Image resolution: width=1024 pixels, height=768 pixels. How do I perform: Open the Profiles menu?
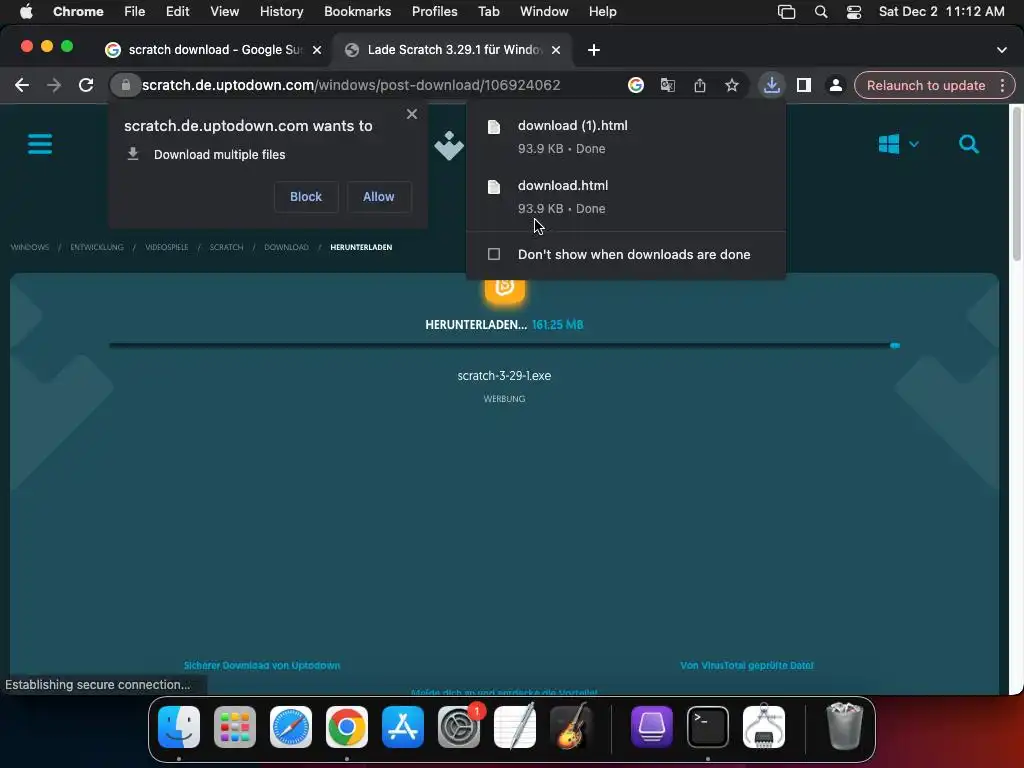coord(434,12)
